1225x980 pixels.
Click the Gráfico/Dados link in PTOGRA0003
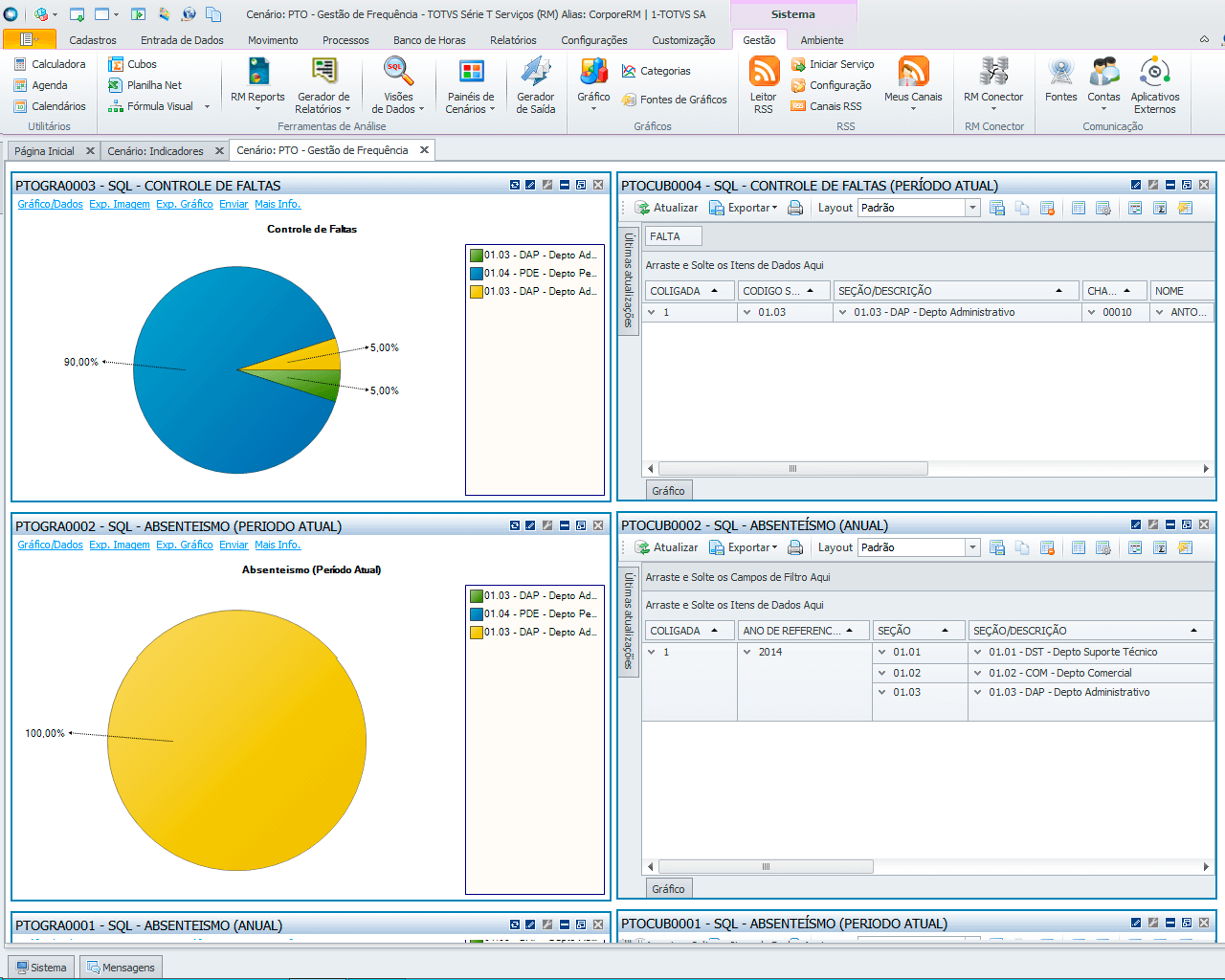[50, 204]
